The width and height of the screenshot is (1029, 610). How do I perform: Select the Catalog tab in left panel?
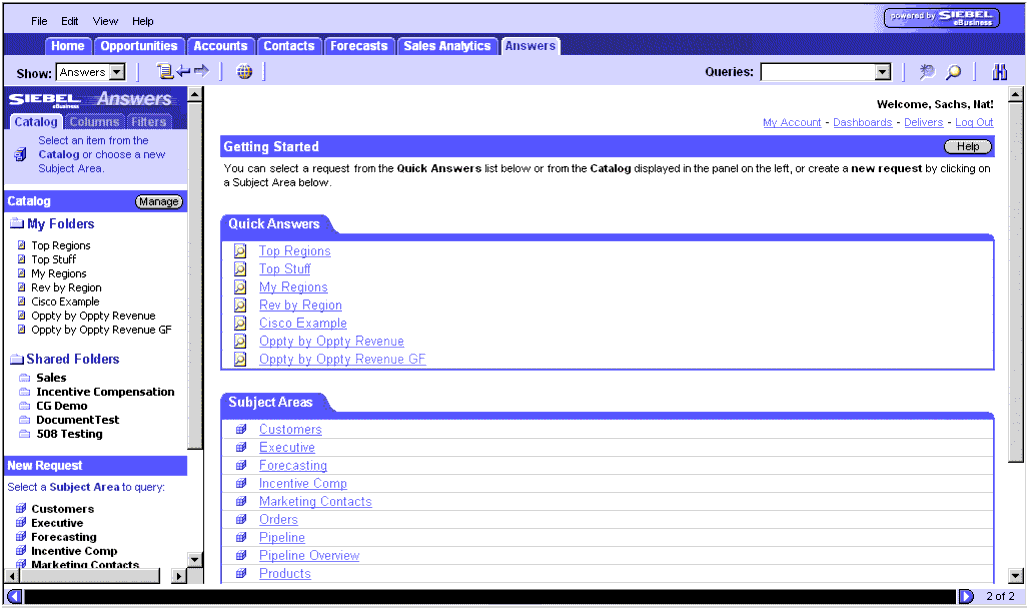(x=35, y=122)
